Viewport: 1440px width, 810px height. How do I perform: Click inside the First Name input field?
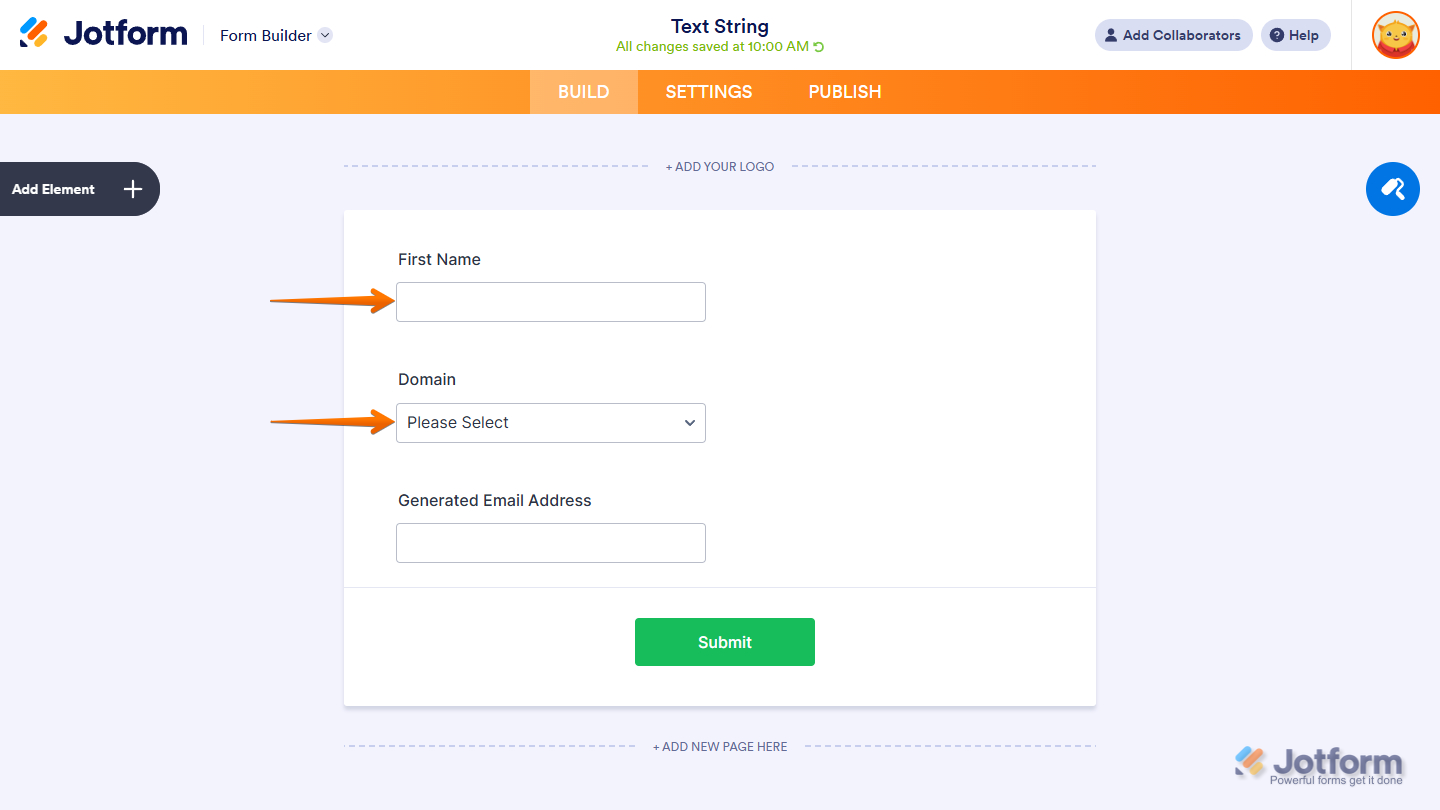550,301
